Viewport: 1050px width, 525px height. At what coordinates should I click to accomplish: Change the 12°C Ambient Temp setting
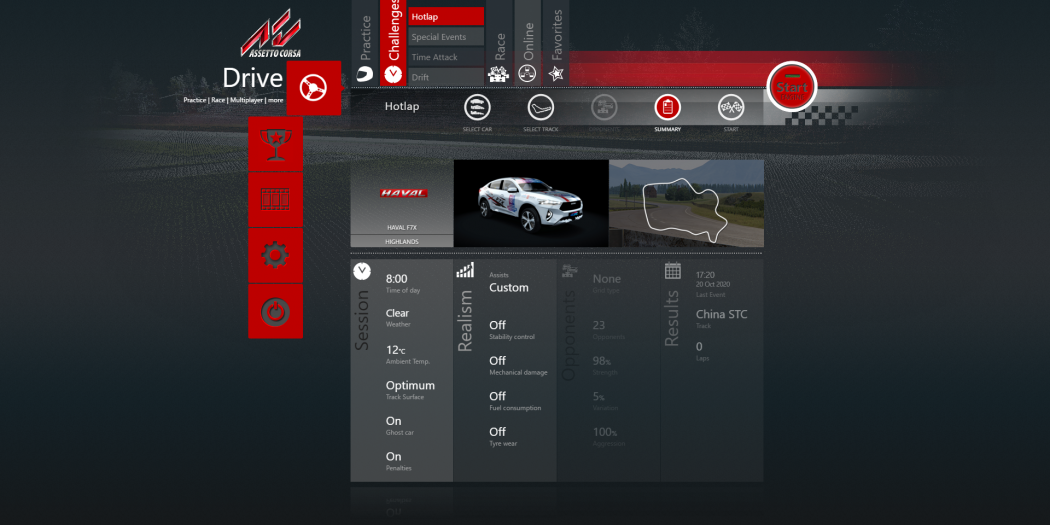point(408,354)
